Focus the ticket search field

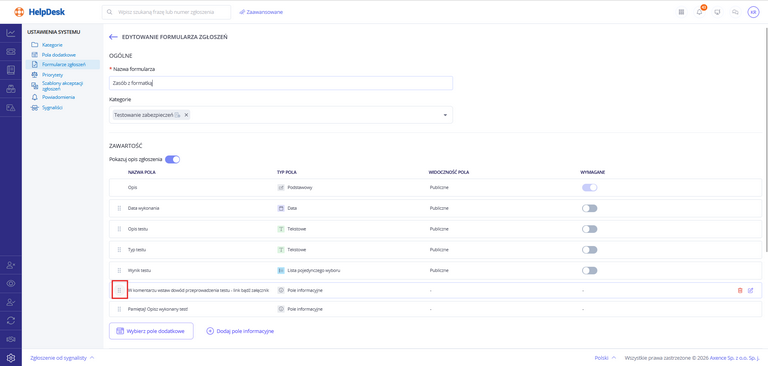coord(166,12)
